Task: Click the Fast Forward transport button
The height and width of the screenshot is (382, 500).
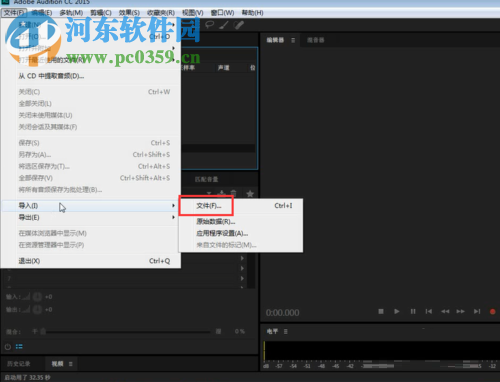Action: 461,311
